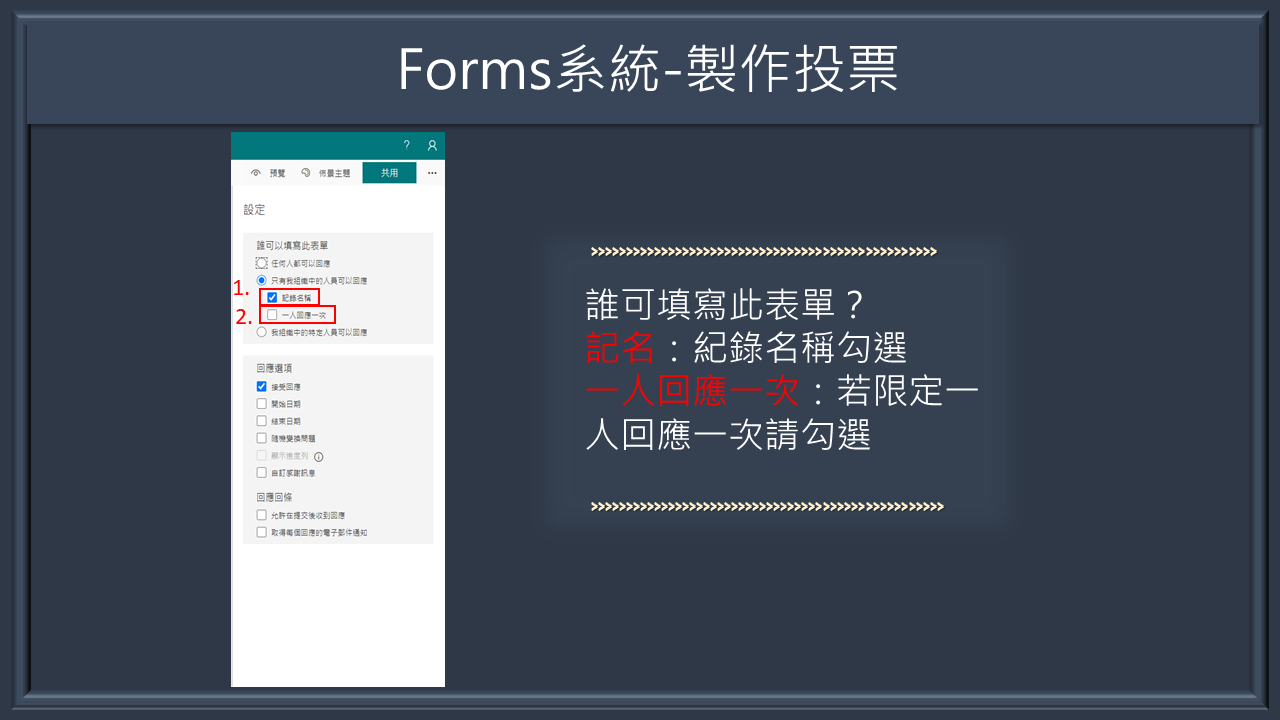Open the more options ellipsis menu
The image size is (1280, 720).
432,173
